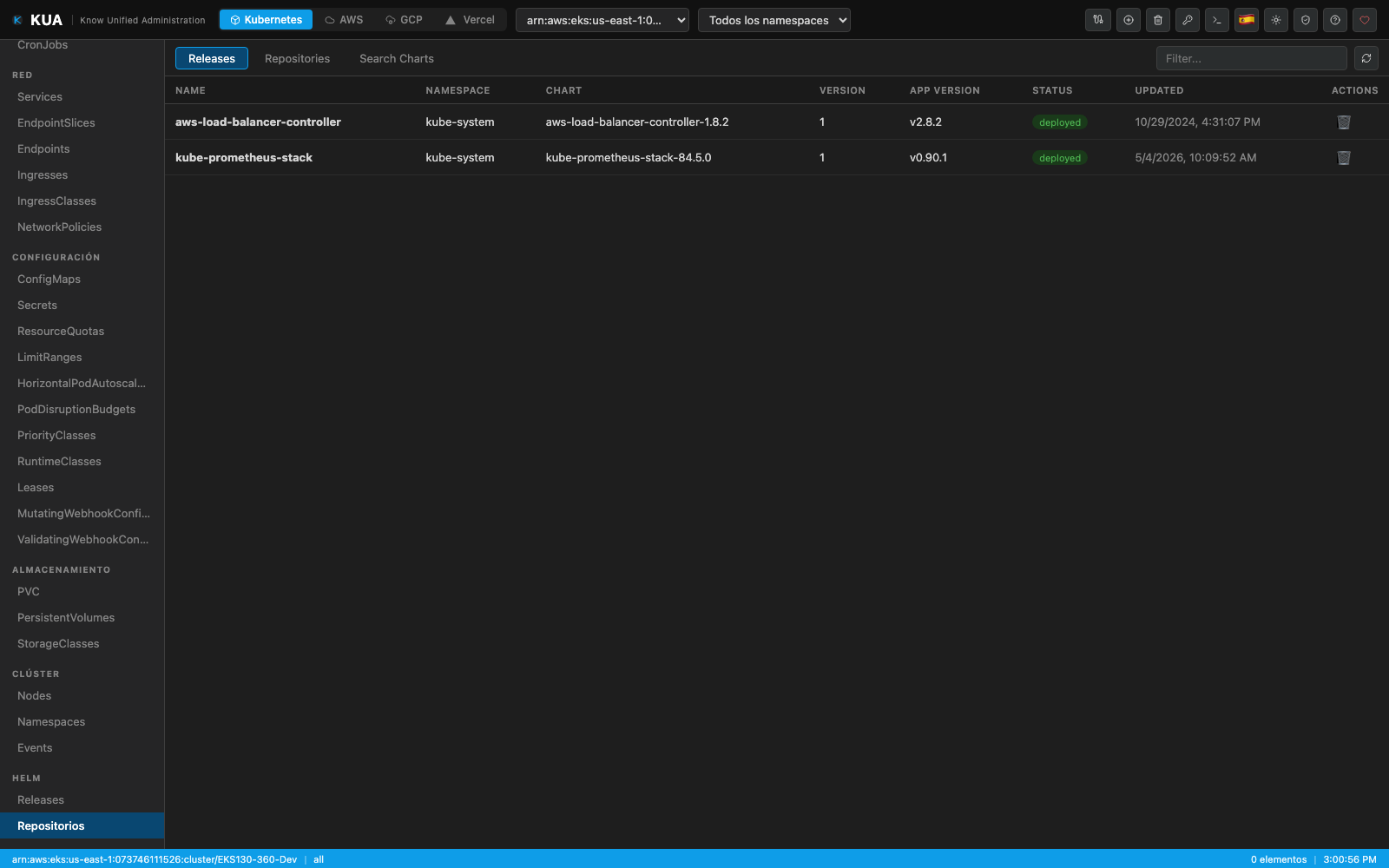
Task: Open the Todos los namespaces dropdown
Action: (x=774, y=20)
